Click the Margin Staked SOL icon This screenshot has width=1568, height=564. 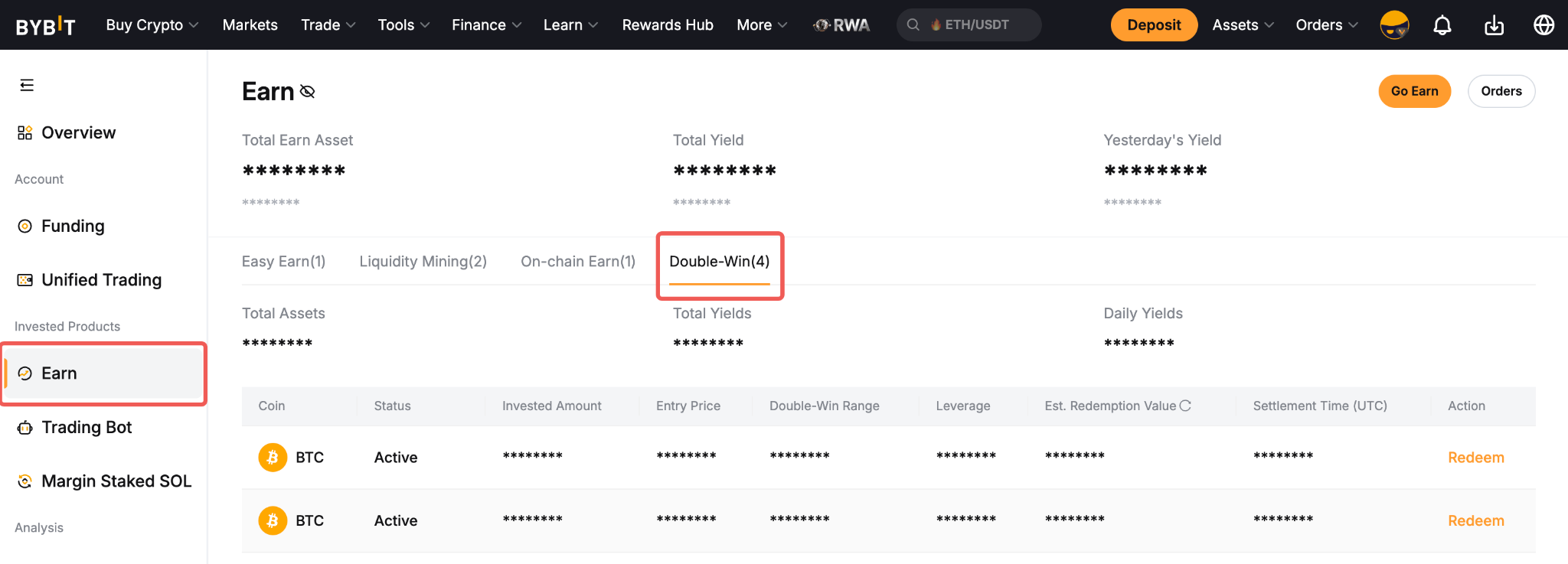point(25,481)
